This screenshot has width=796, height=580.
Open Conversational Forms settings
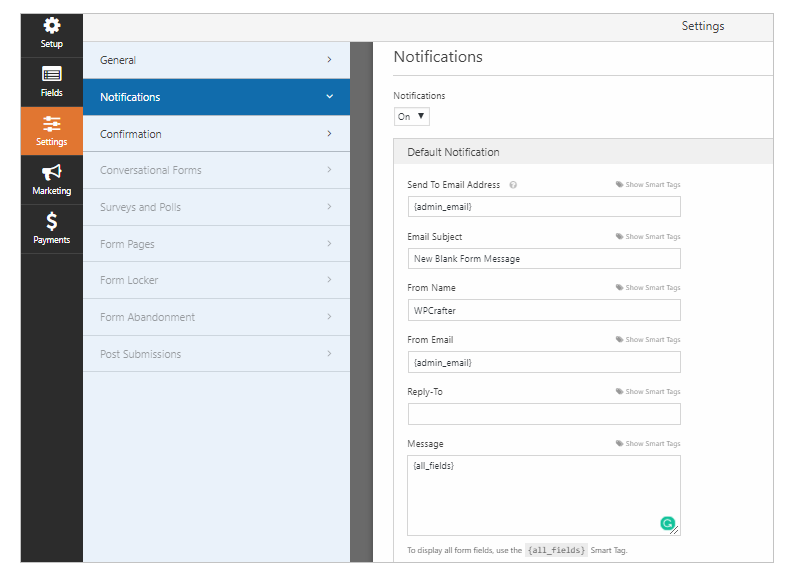[x=216, y=170]
